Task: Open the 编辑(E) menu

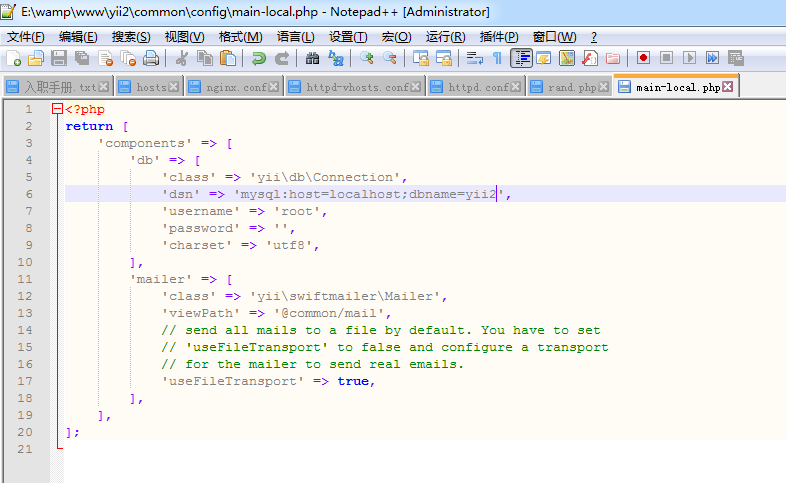Action: pos(78,37)
